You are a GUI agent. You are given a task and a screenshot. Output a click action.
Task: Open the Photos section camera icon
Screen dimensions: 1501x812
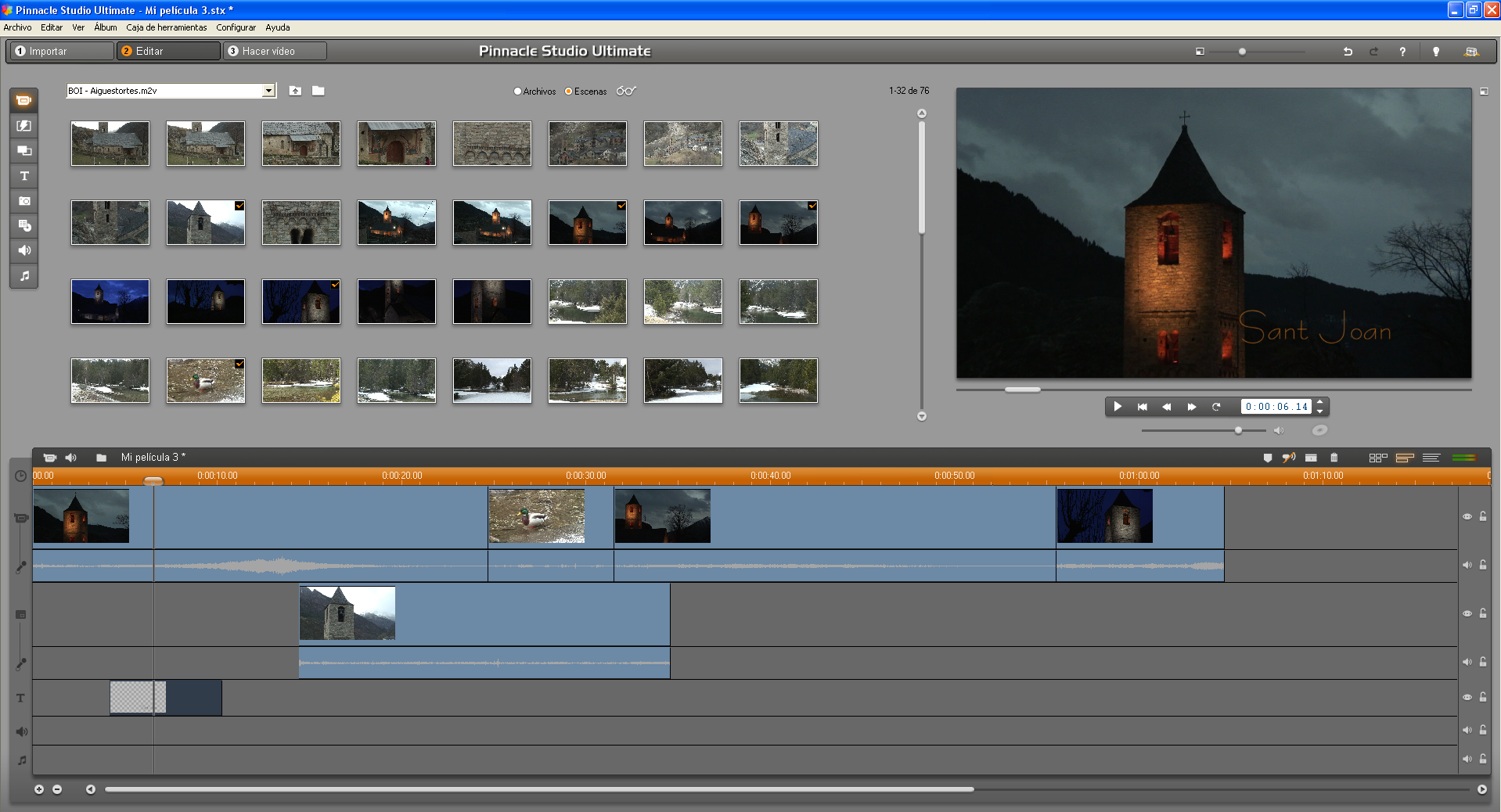point(24,201)
